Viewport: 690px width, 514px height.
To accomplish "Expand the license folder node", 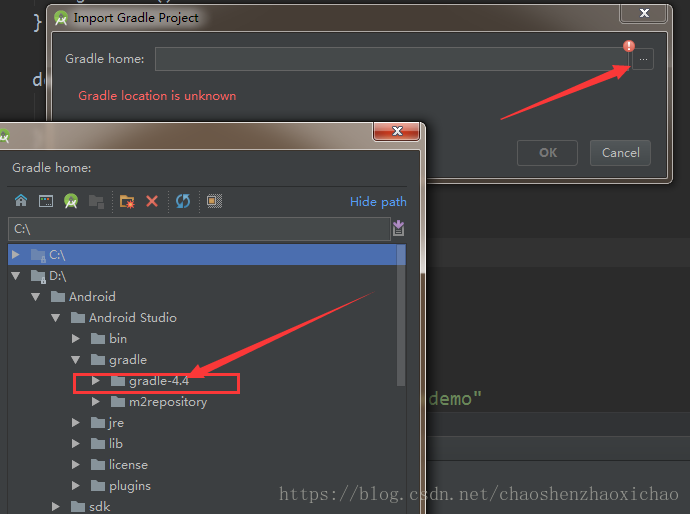I will pos(76,464).
